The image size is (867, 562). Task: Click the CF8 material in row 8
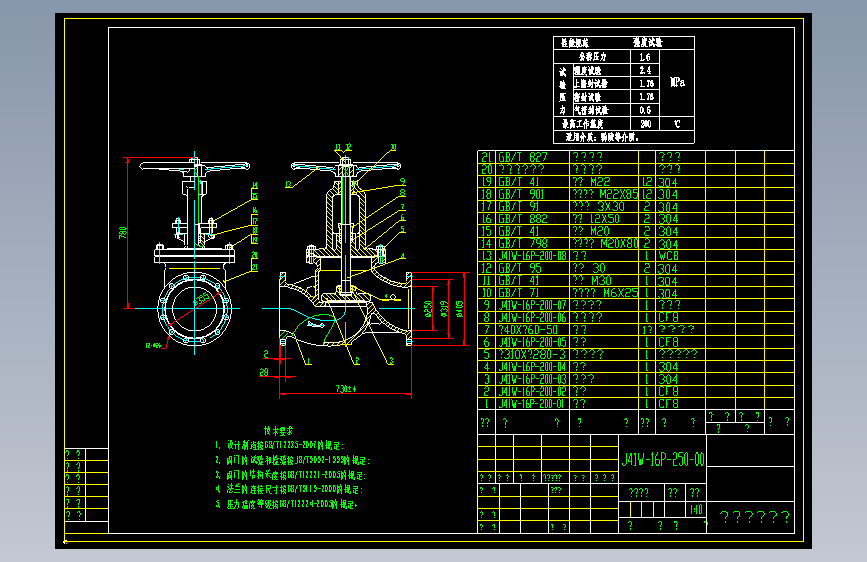[x=668, y=317]
